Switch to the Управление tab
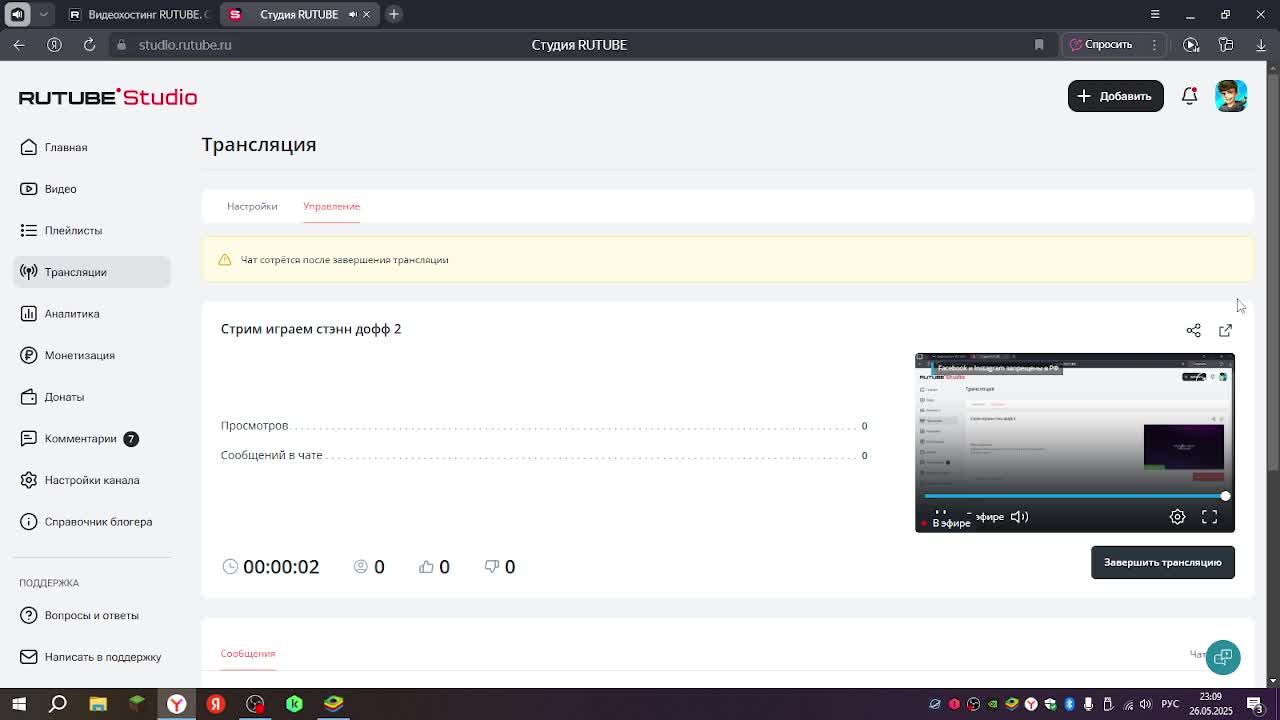 (x=331, y=206)
